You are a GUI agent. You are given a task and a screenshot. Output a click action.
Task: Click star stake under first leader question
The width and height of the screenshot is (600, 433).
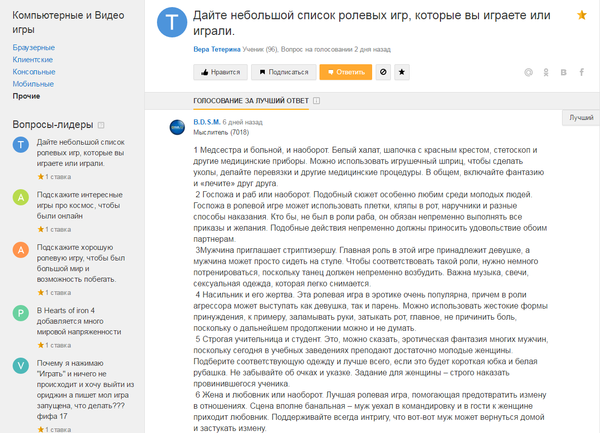click(54, 177)
